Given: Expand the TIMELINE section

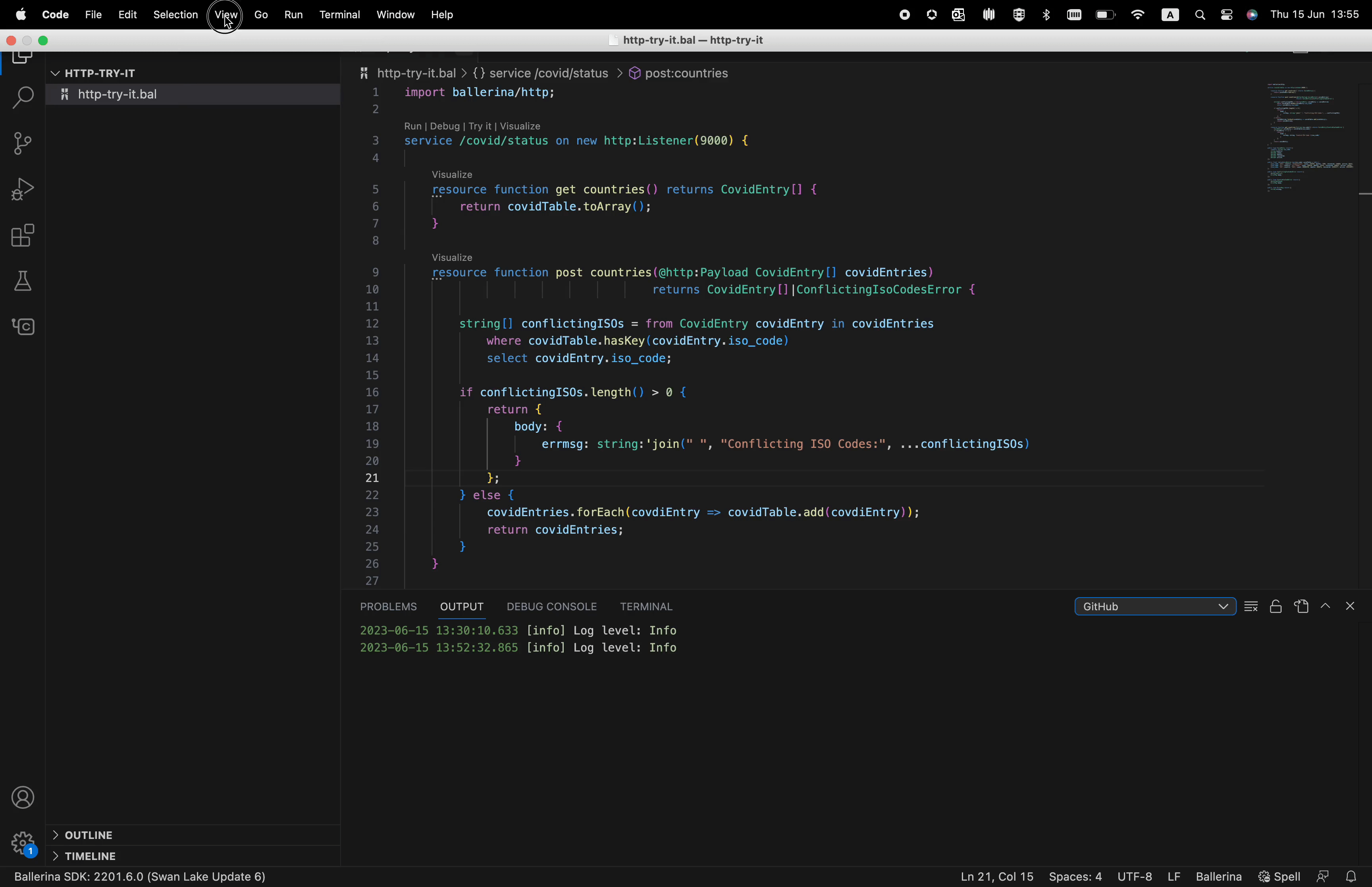Looking at the screenshot, I should 193,856.
